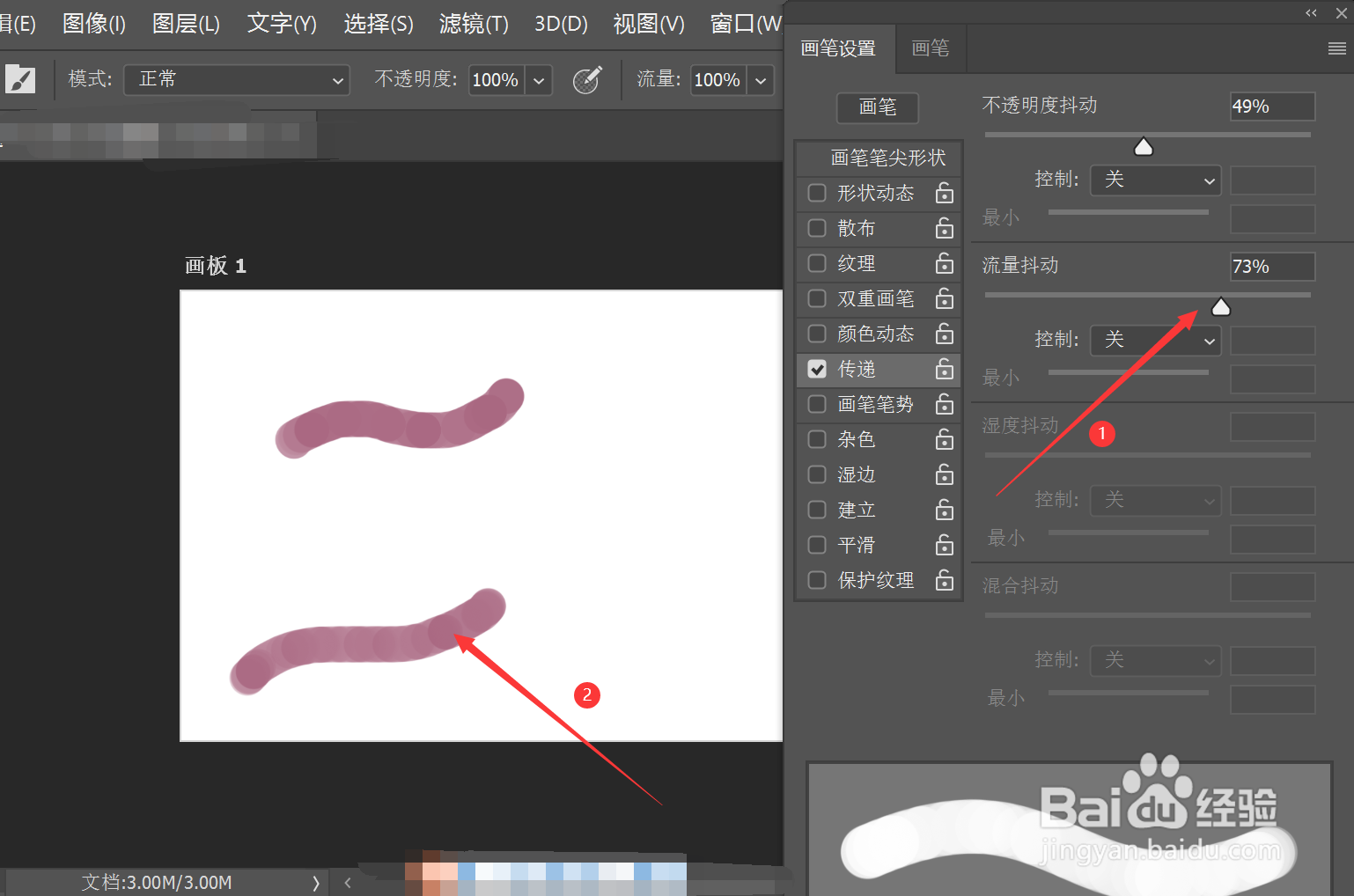1354x896 pixels.
Task: Click the lock icon beside 形状动态
Action: coord(944,194)
